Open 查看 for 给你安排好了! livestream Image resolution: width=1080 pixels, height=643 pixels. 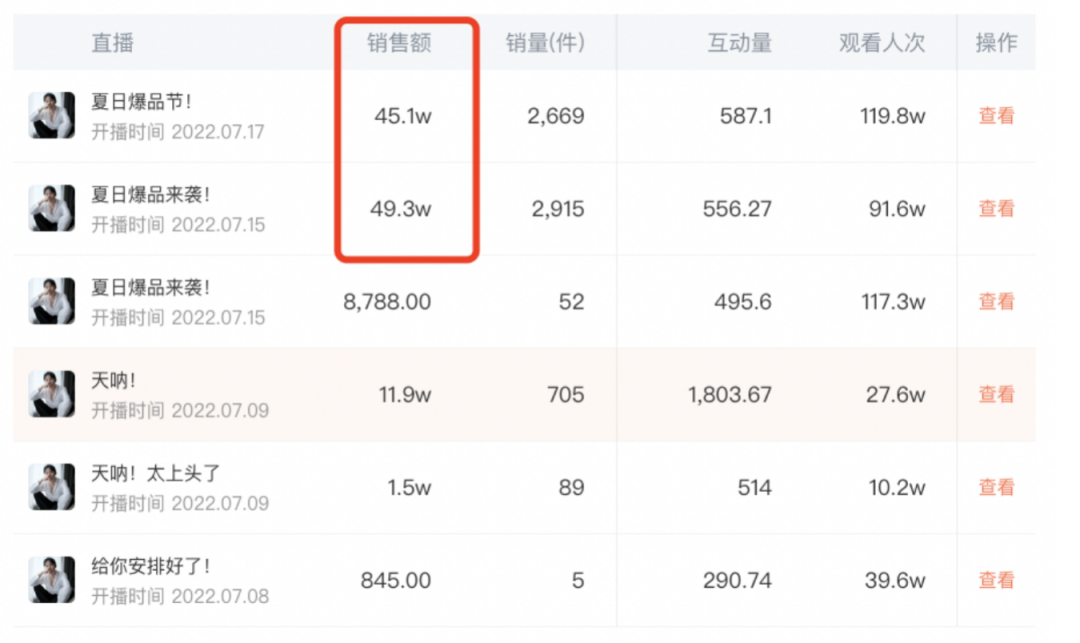click(x=996, y=580)
